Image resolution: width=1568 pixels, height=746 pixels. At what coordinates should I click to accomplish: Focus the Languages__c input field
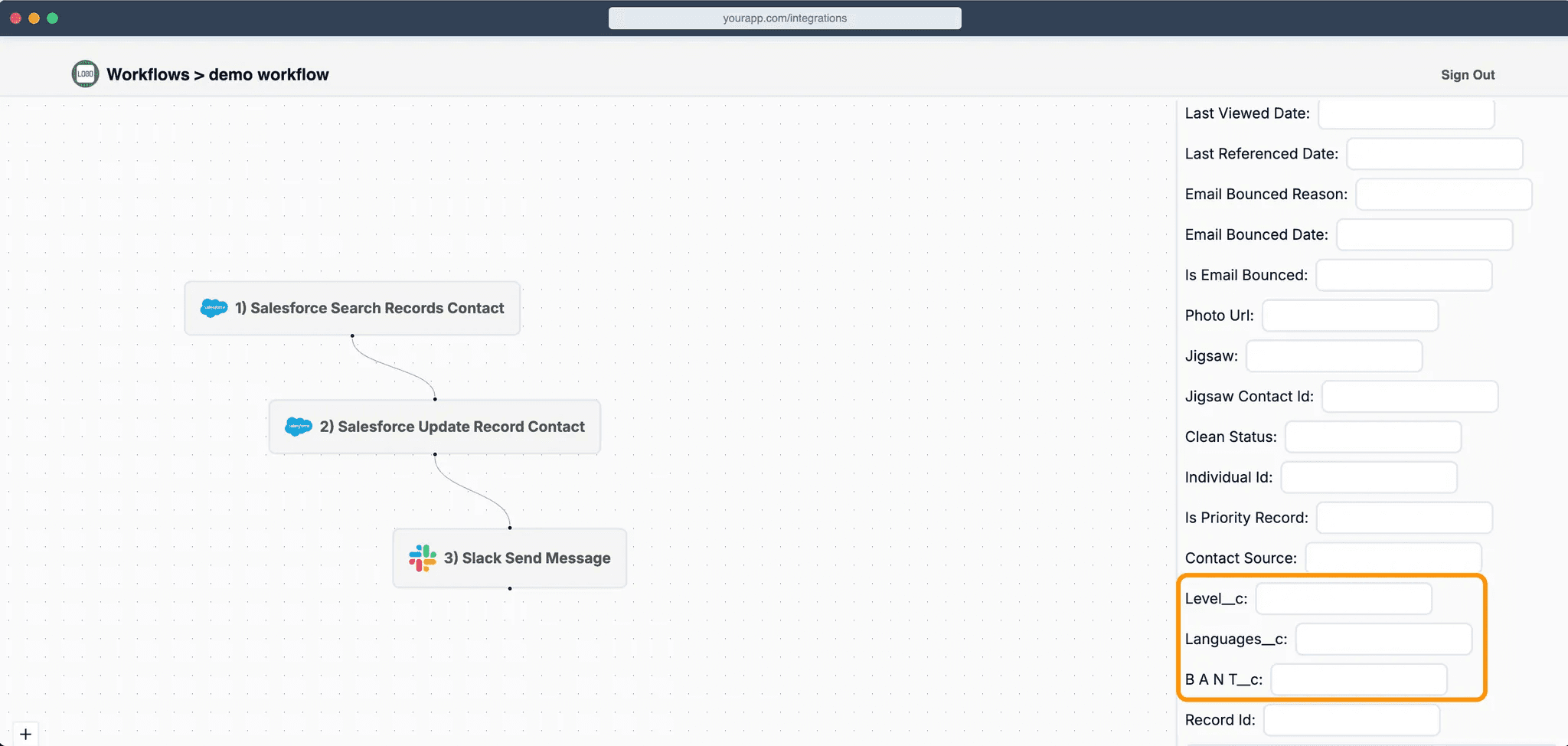click(x=1383, y=640)
